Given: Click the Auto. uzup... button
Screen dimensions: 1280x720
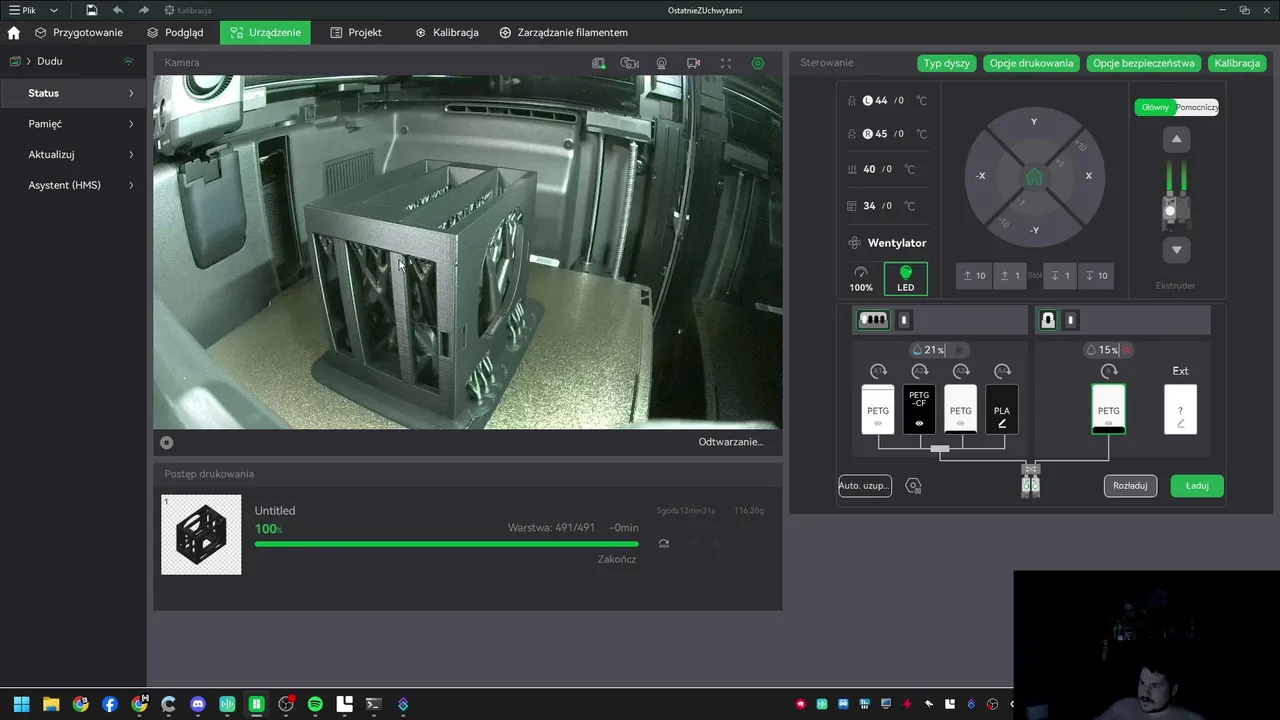Looking at the screenshot, I should pos(865,486).
